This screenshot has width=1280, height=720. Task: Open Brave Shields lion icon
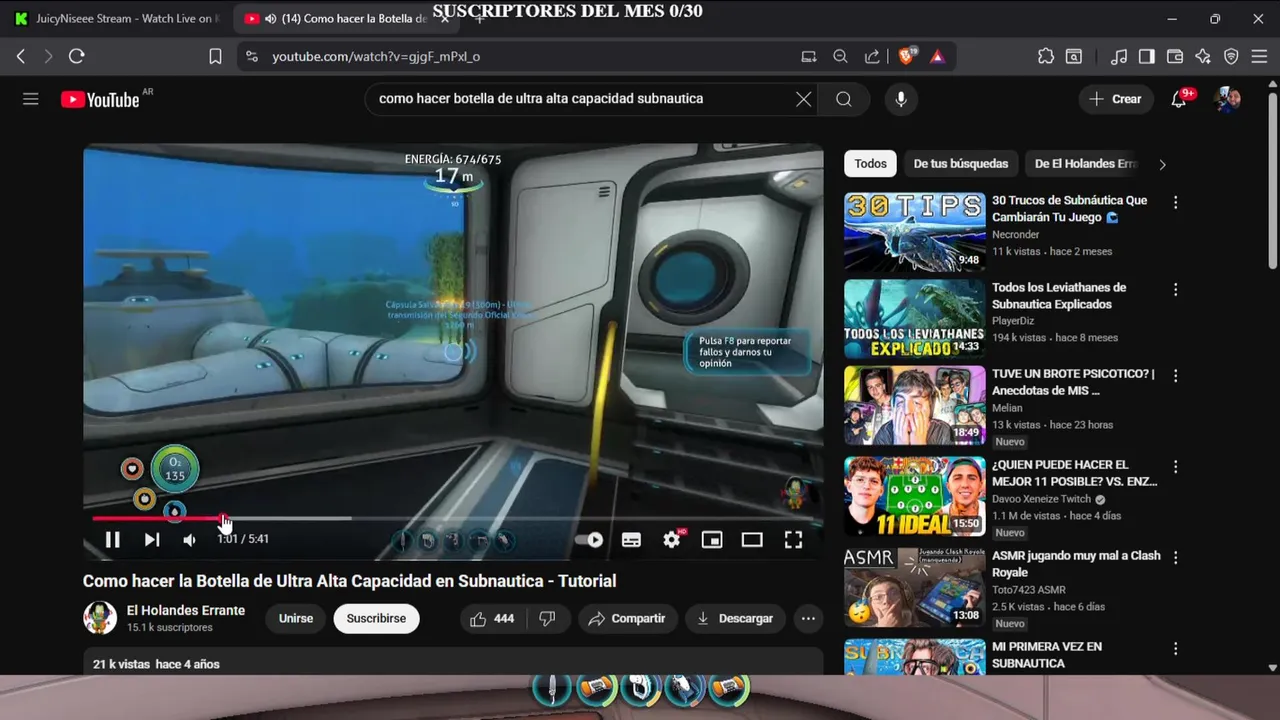[x=906, y=57]
